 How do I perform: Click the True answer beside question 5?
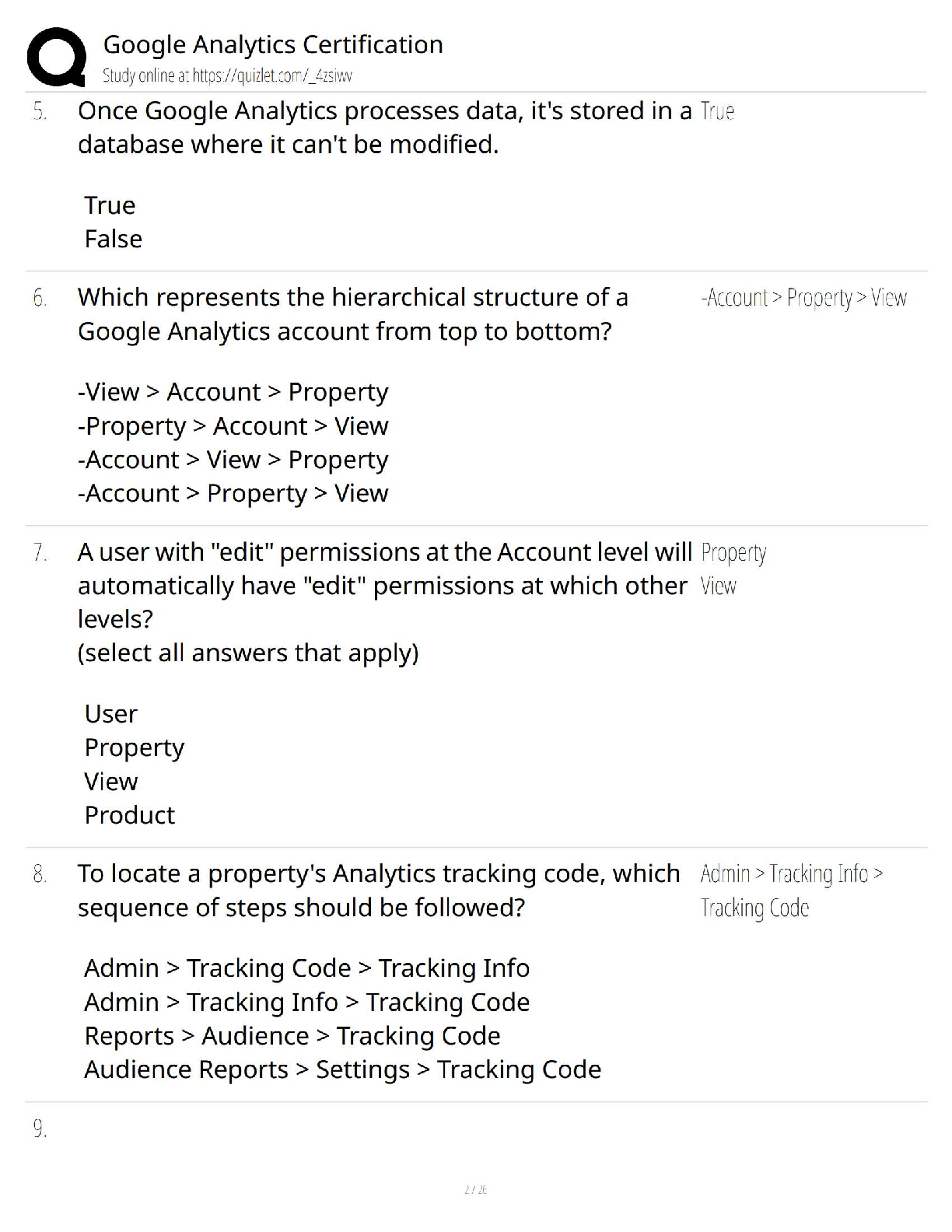717,111
